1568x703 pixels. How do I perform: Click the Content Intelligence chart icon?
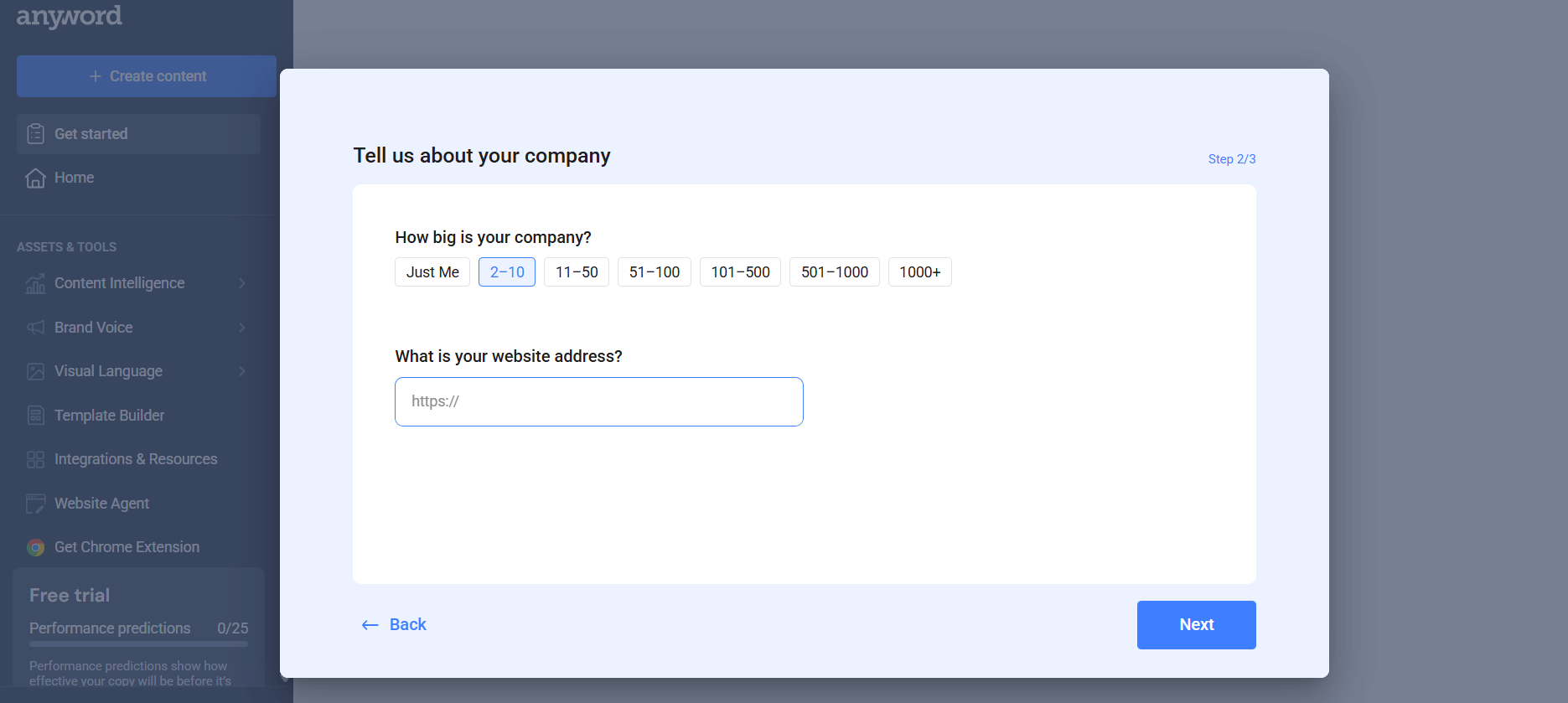[35, 284]
